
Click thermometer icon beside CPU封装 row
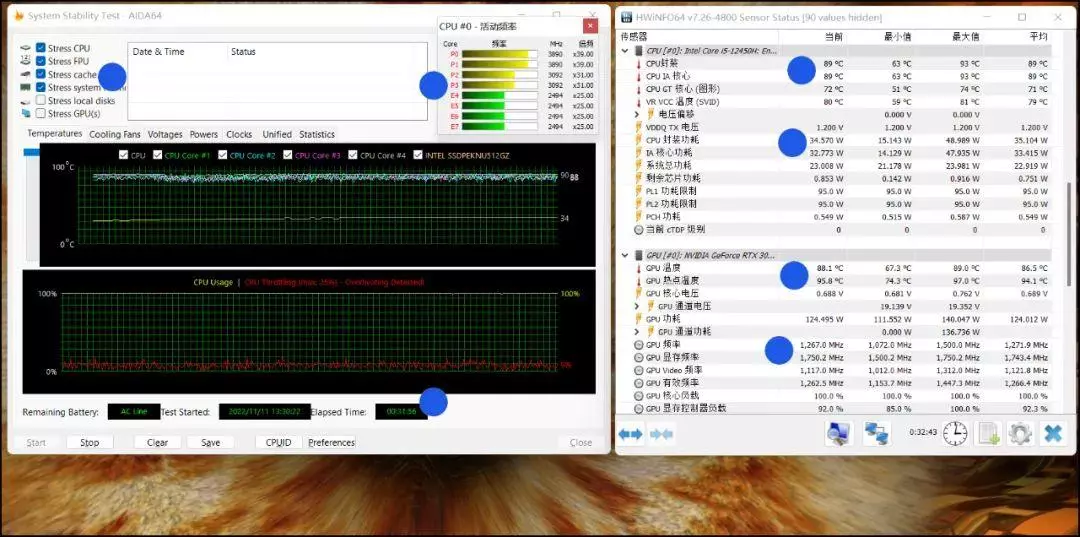pos(638,63)
